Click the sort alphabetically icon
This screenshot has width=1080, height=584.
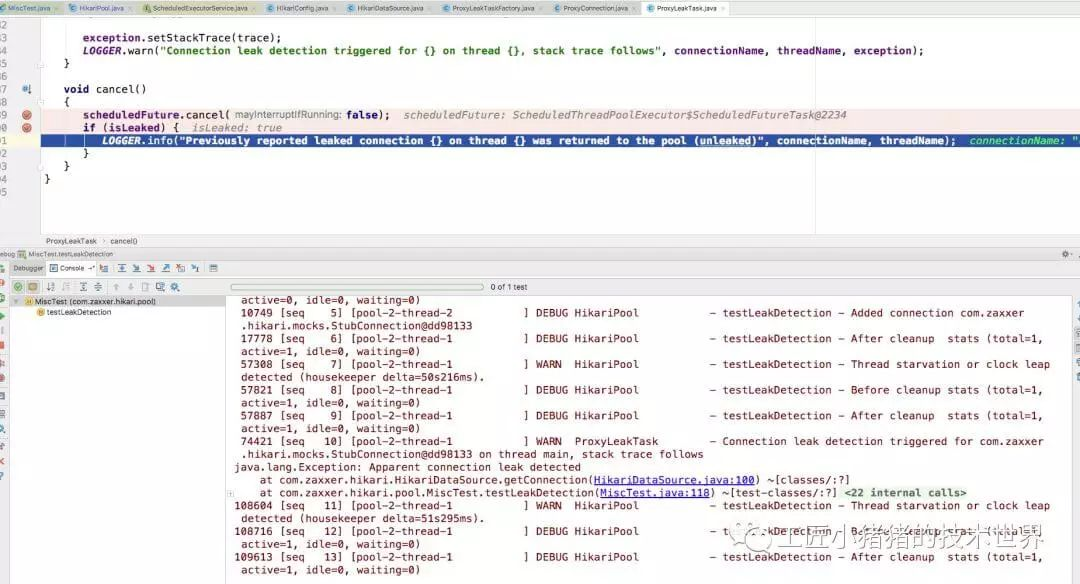[50, 286]
